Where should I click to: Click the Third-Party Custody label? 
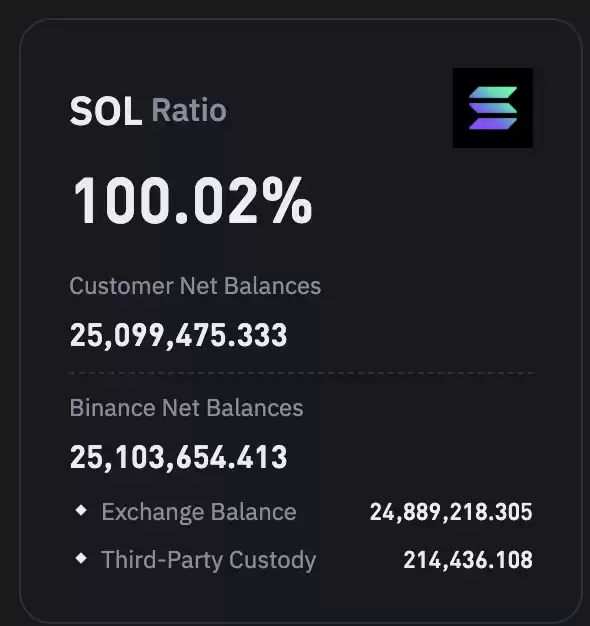click(208, 560)
